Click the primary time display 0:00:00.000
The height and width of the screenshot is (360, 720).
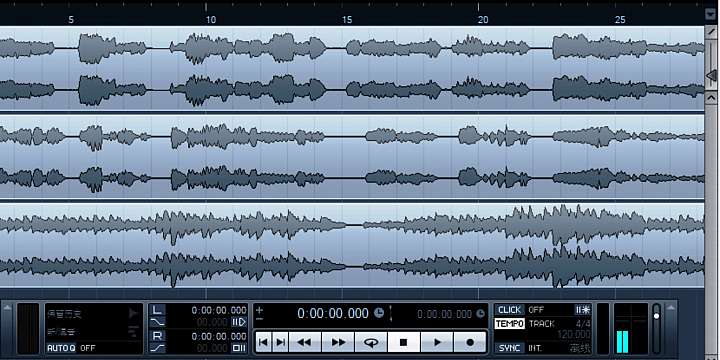333,313
